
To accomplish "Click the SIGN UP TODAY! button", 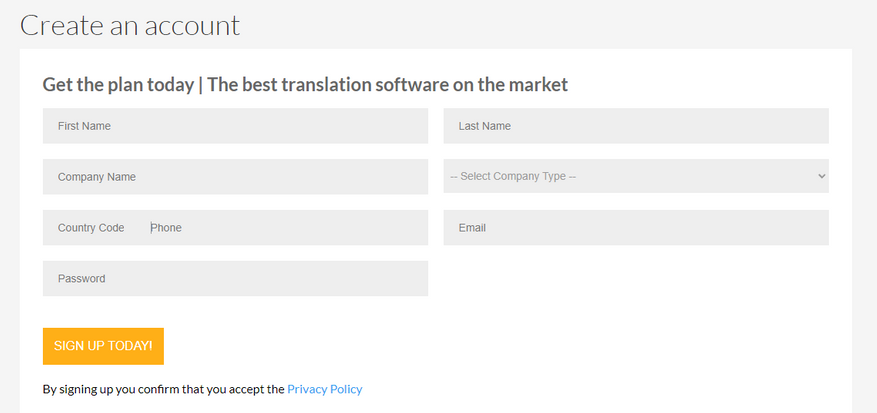I will pyautogui.click(x=103, y=346).
